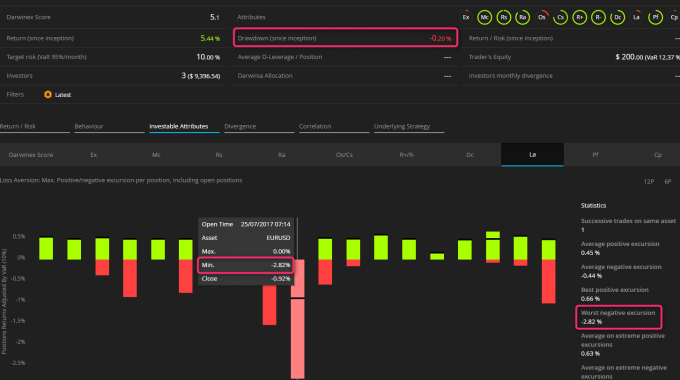Click the Dc attribute circle icon
Viewport: 680px width, 380px height.
click(618, 17)
